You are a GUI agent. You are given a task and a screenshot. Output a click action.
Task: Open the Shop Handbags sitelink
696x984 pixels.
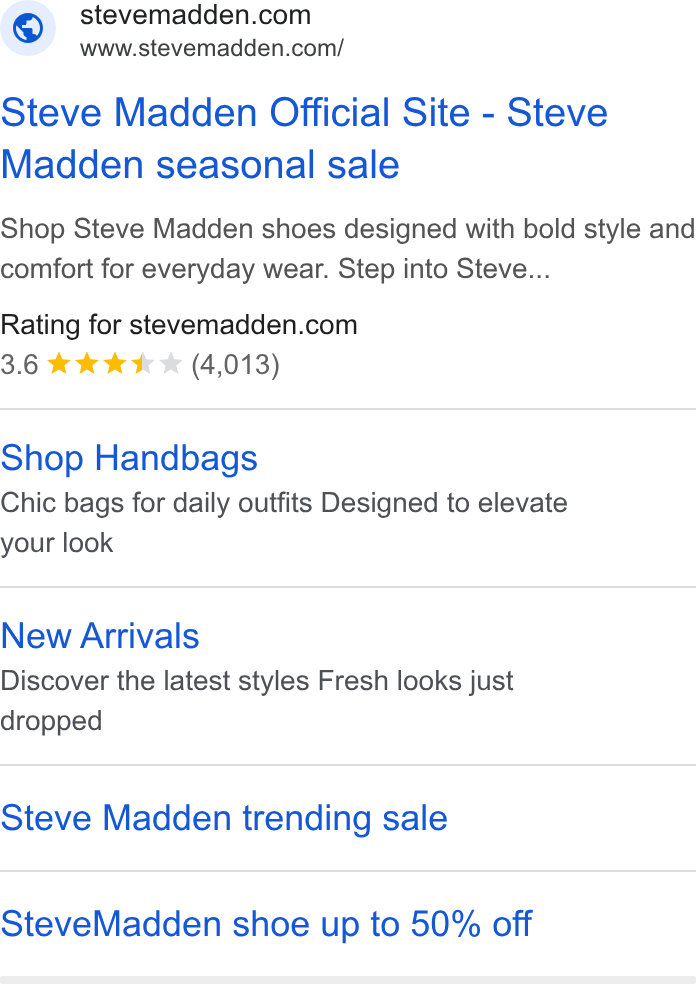pyautogui.click(x=129, y=457)
